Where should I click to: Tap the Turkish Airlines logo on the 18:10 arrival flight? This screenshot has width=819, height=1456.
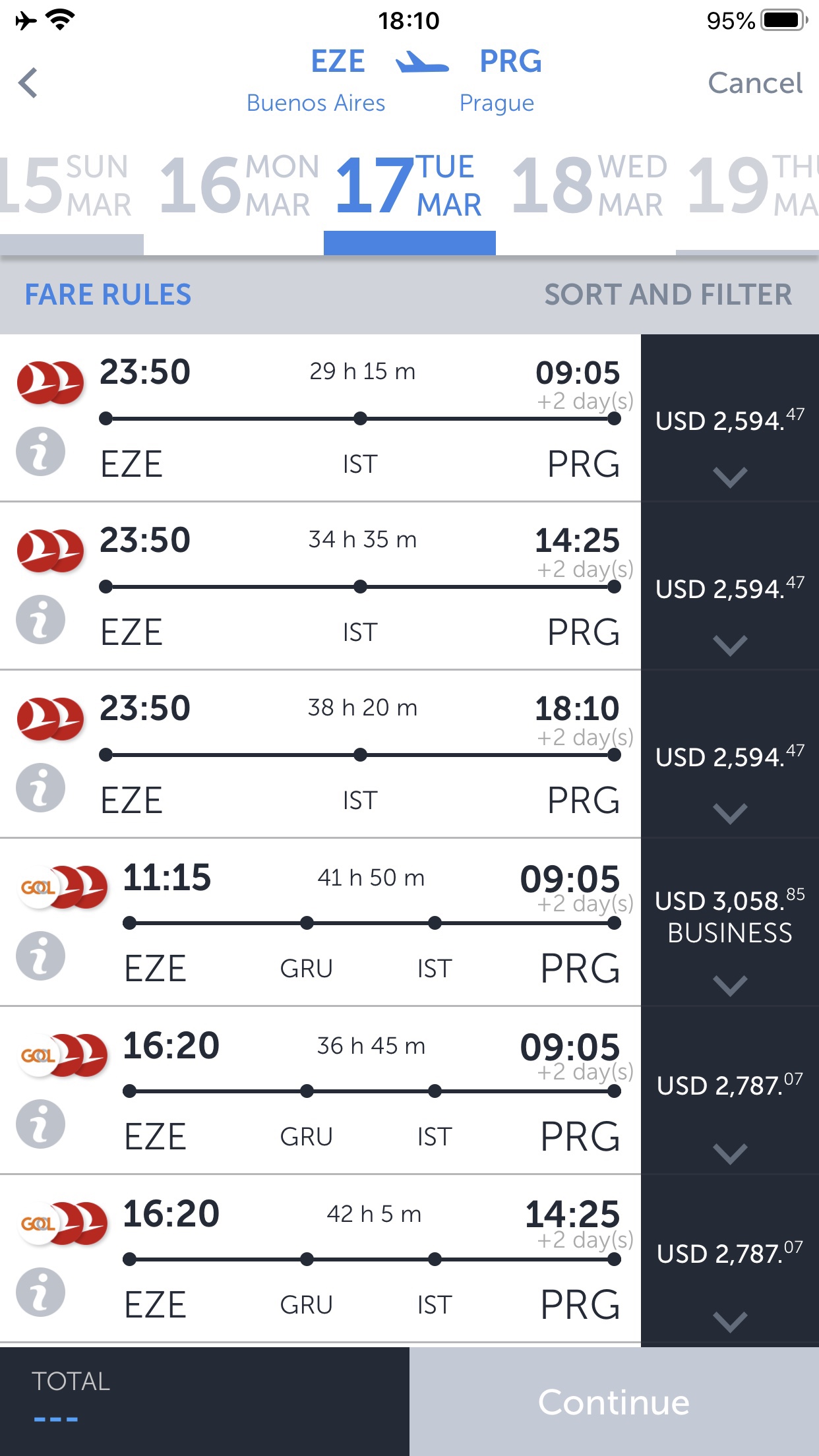pyautogui.click(x=50, y=719)
